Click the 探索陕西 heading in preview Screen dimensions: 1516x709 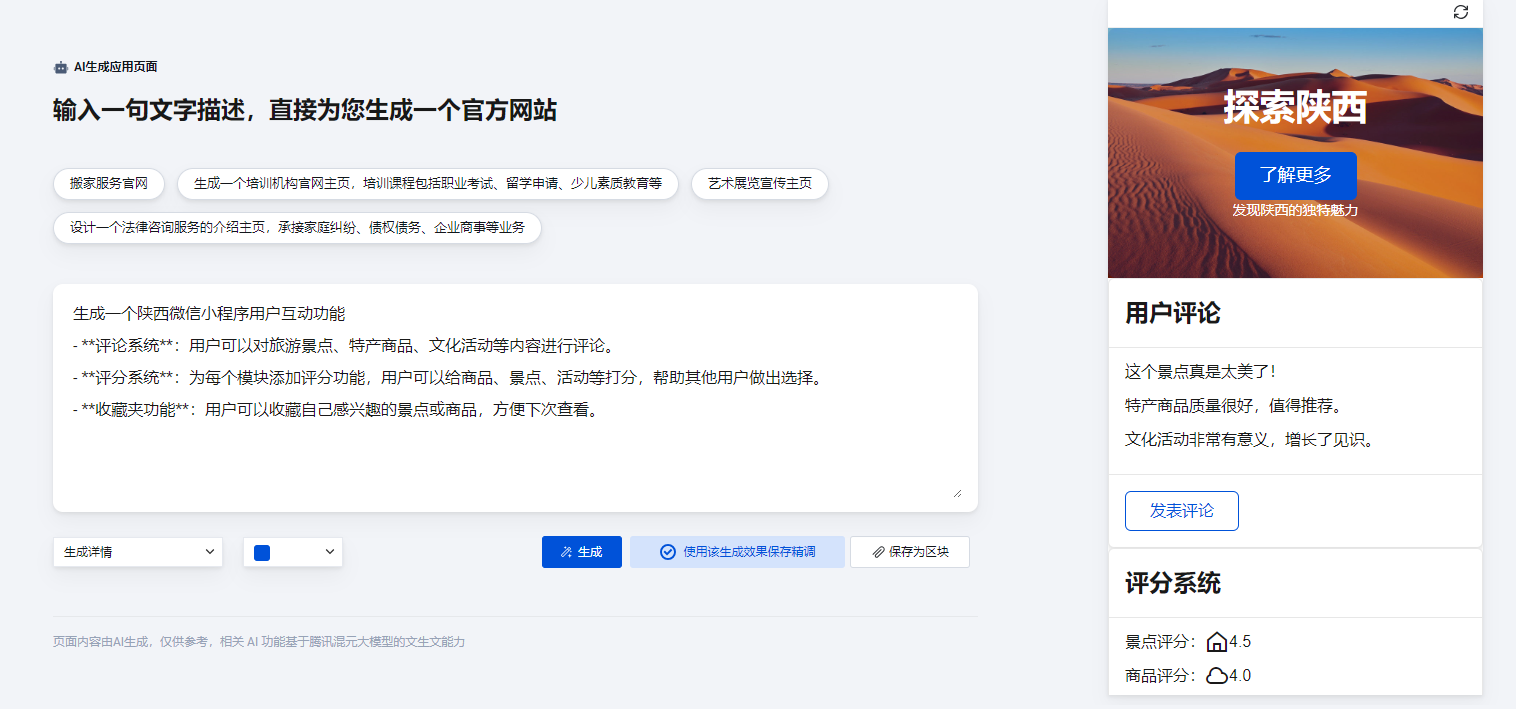pyautogui.click(x=1295, y=108)
